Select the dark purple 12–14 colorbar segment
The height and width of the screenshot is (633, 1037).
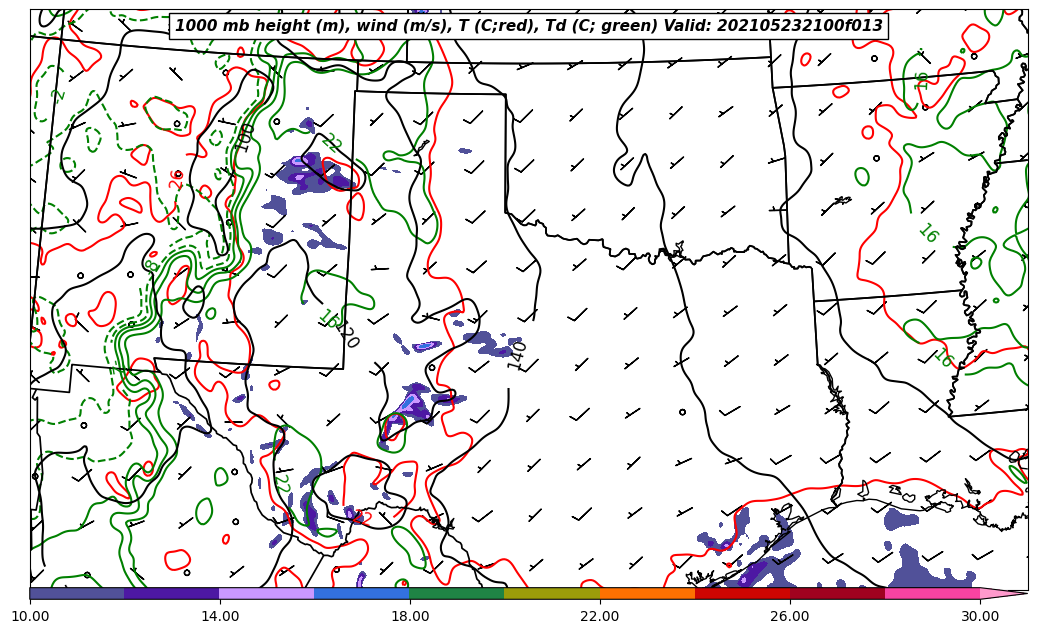click(x=171, y=593)
